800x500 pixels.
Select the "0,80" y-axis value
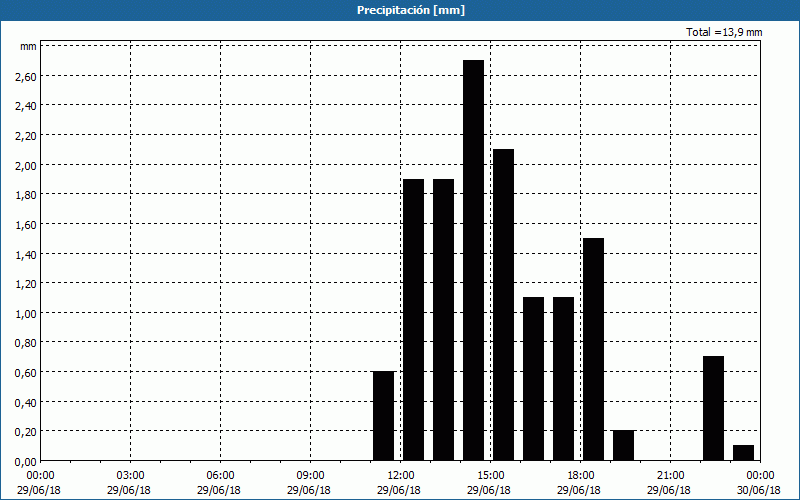26,343
